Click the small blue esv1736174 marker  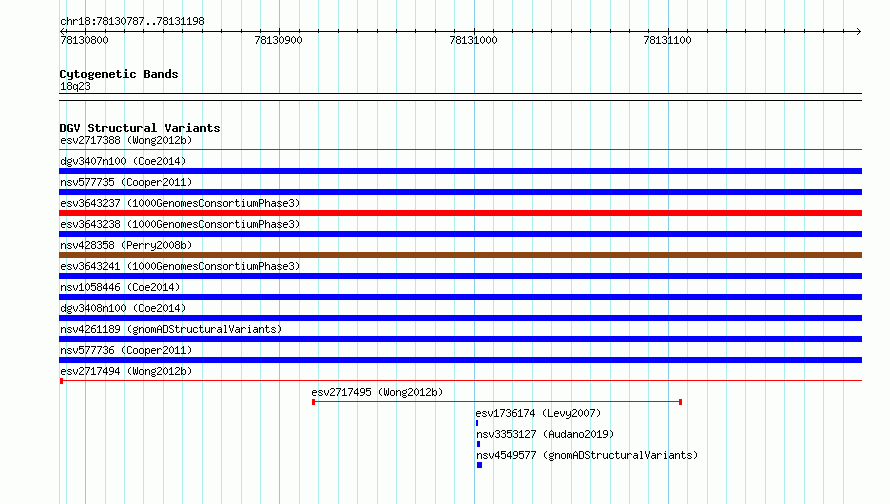[x=477, y=423]
